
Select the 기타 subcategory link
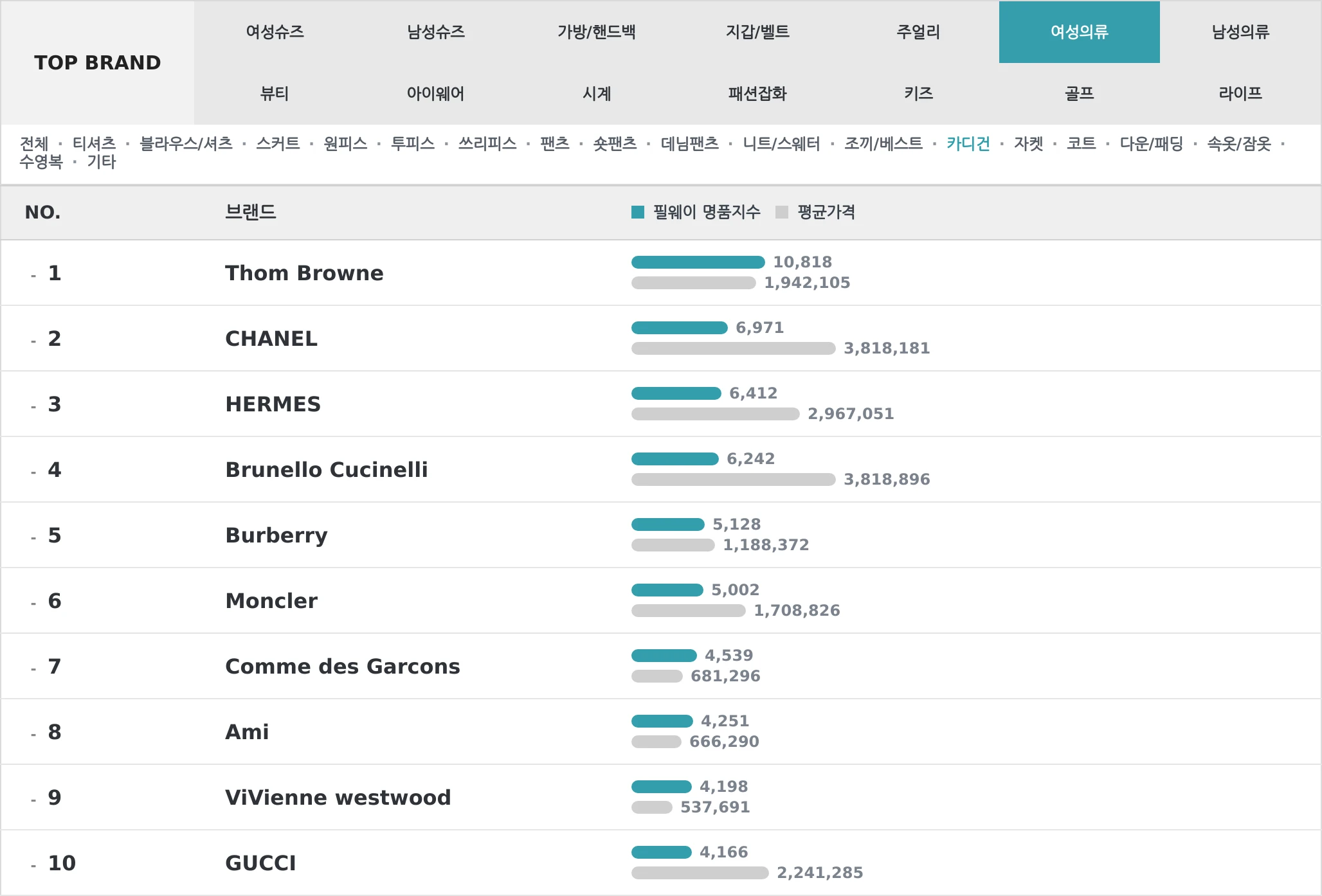[x=102, y=162]
